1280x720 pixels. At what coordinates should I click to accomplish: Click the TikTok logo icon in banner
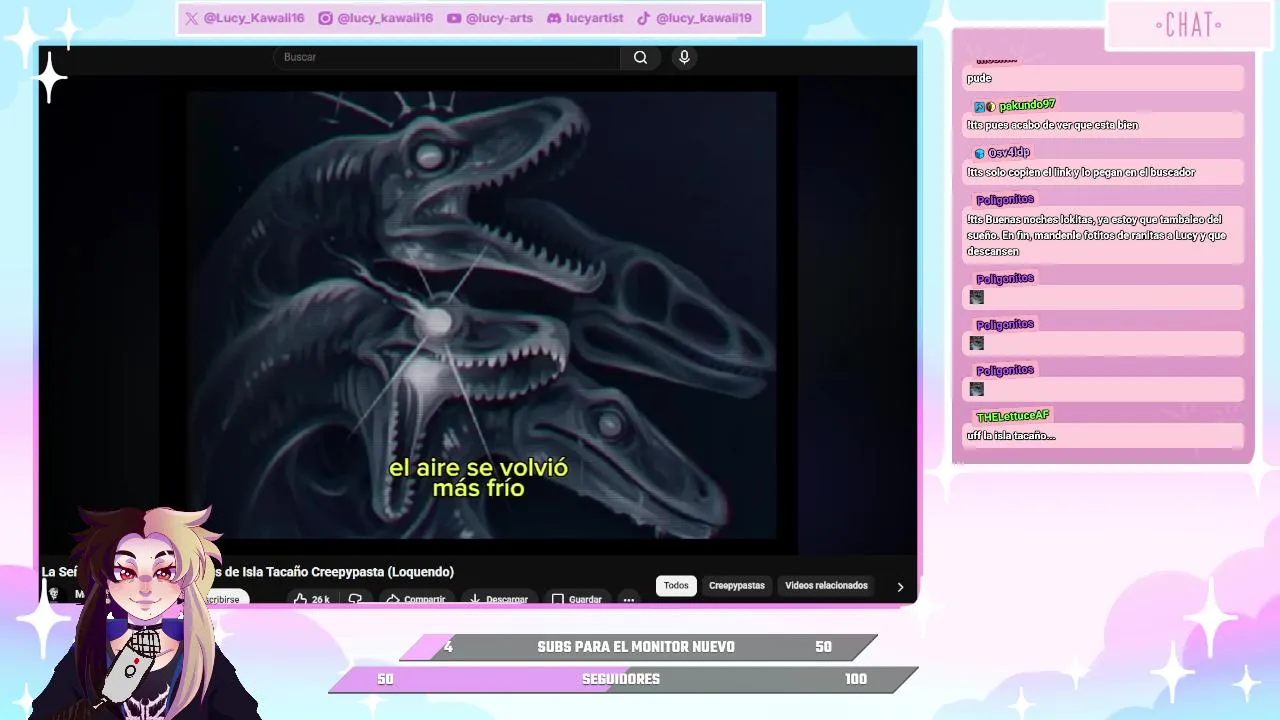point(644,18)
